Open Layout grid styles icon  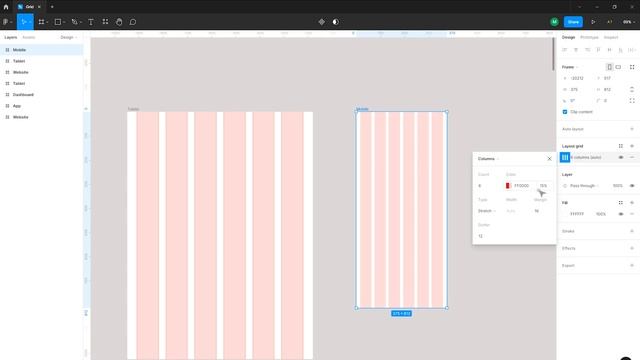tap(620, 146)
